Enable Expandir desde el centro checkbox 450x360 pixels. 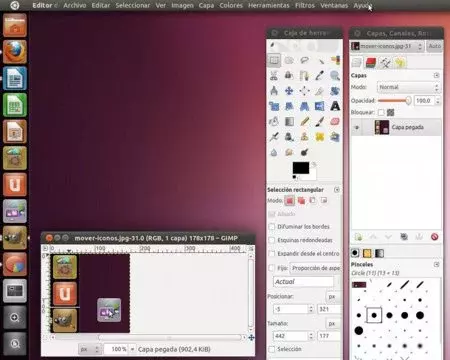tap(272, 254)
